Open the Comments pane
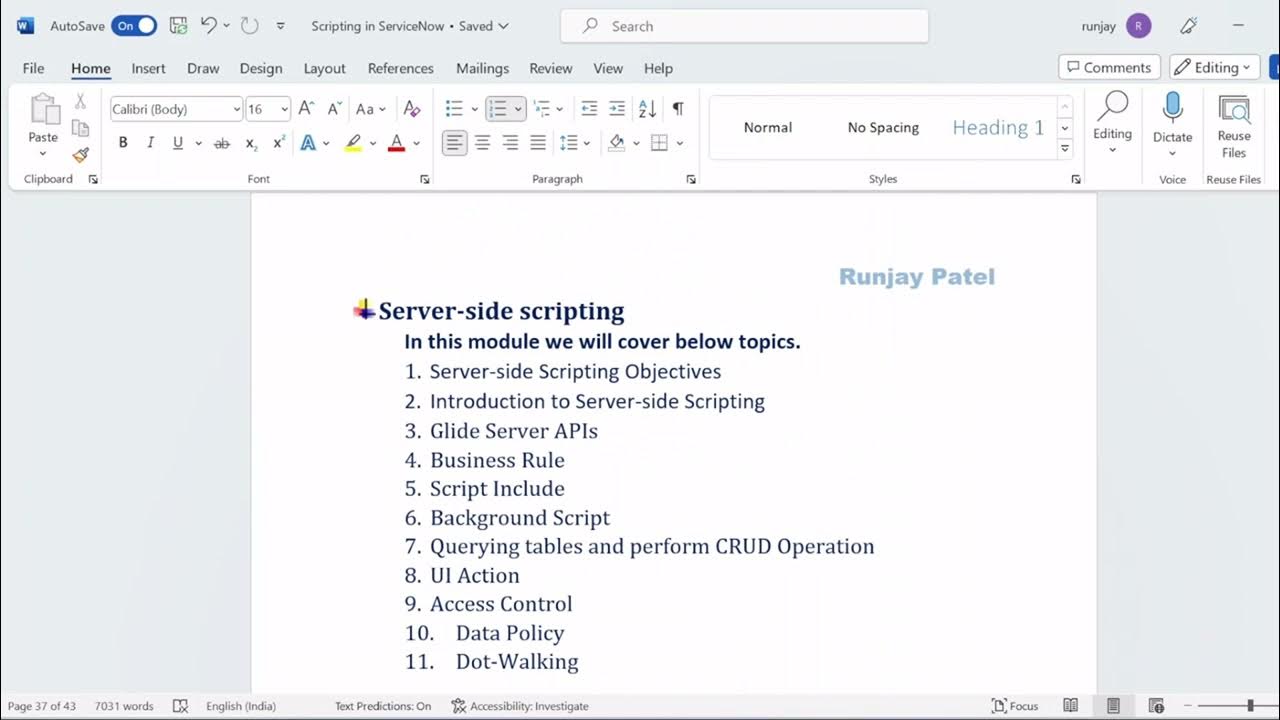This screenshot has height=720, width=1280. [x=1109, y=67]
